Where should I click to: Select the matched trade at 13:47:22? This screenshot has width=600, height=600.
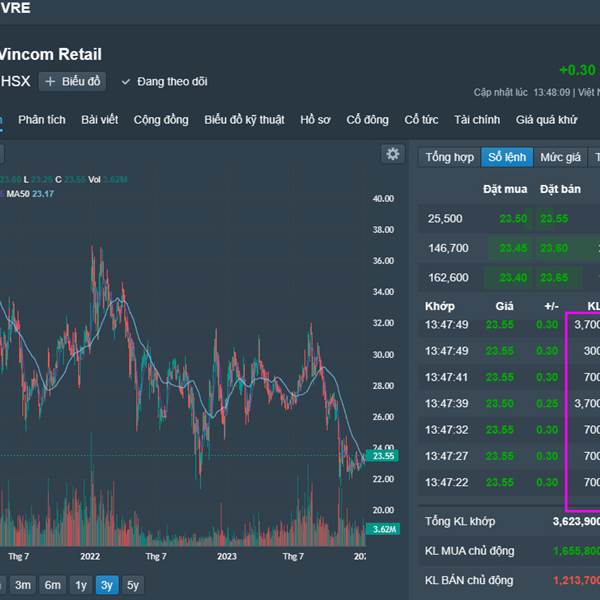point(509,483)
